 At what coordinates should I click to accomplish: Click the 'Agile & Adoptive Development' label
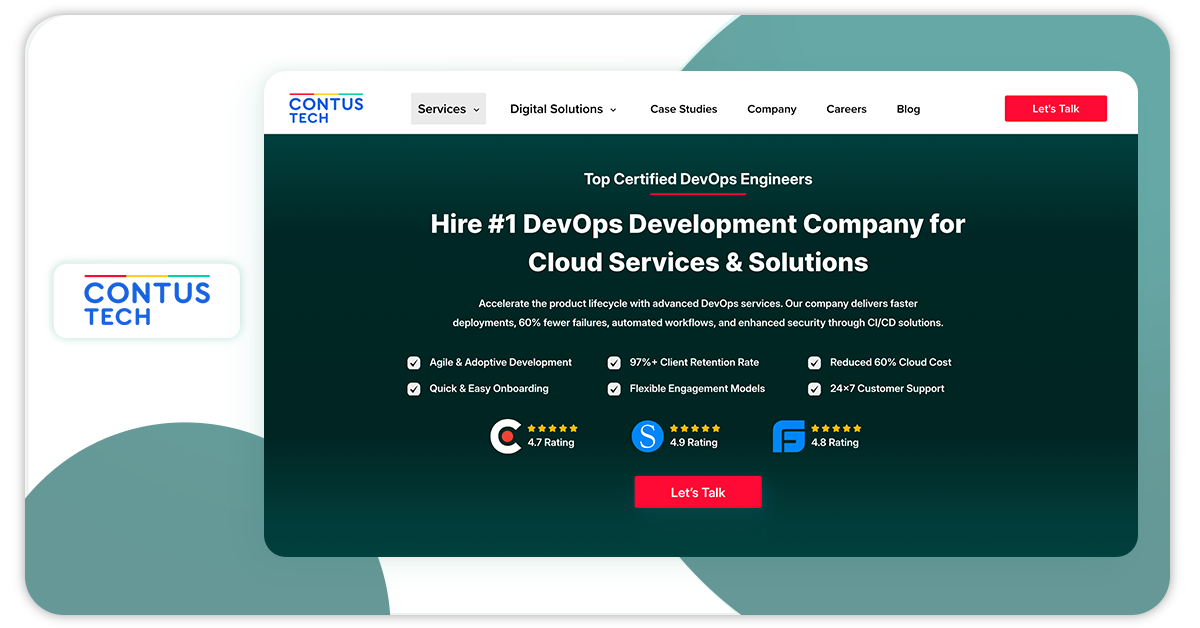501,363
